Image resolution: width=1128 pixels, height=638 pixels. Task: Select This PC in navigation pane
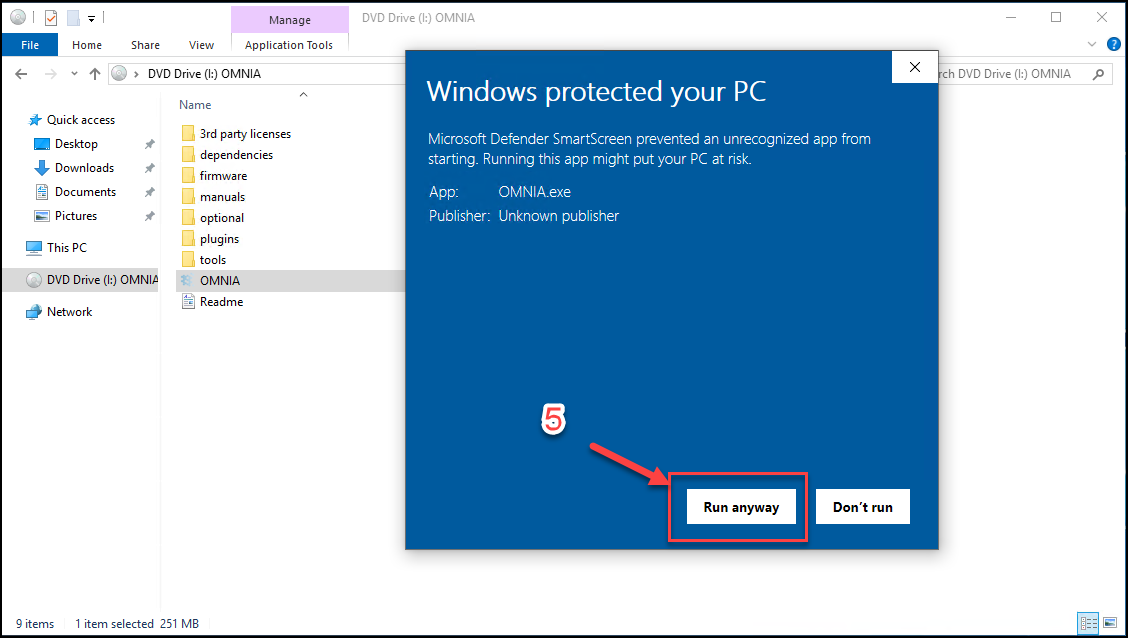coord(67,247)
